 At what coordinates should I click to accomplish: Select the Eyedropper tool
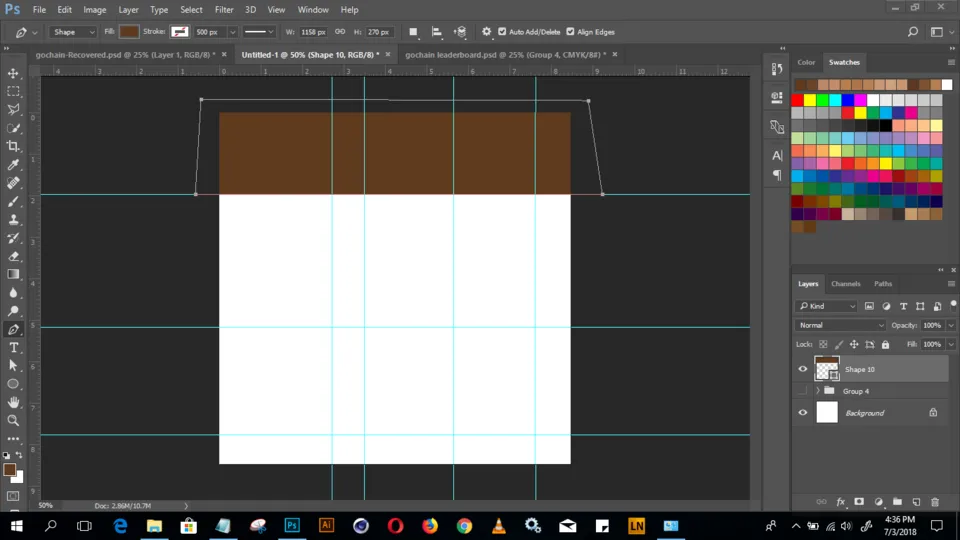[x=13, y=165]
